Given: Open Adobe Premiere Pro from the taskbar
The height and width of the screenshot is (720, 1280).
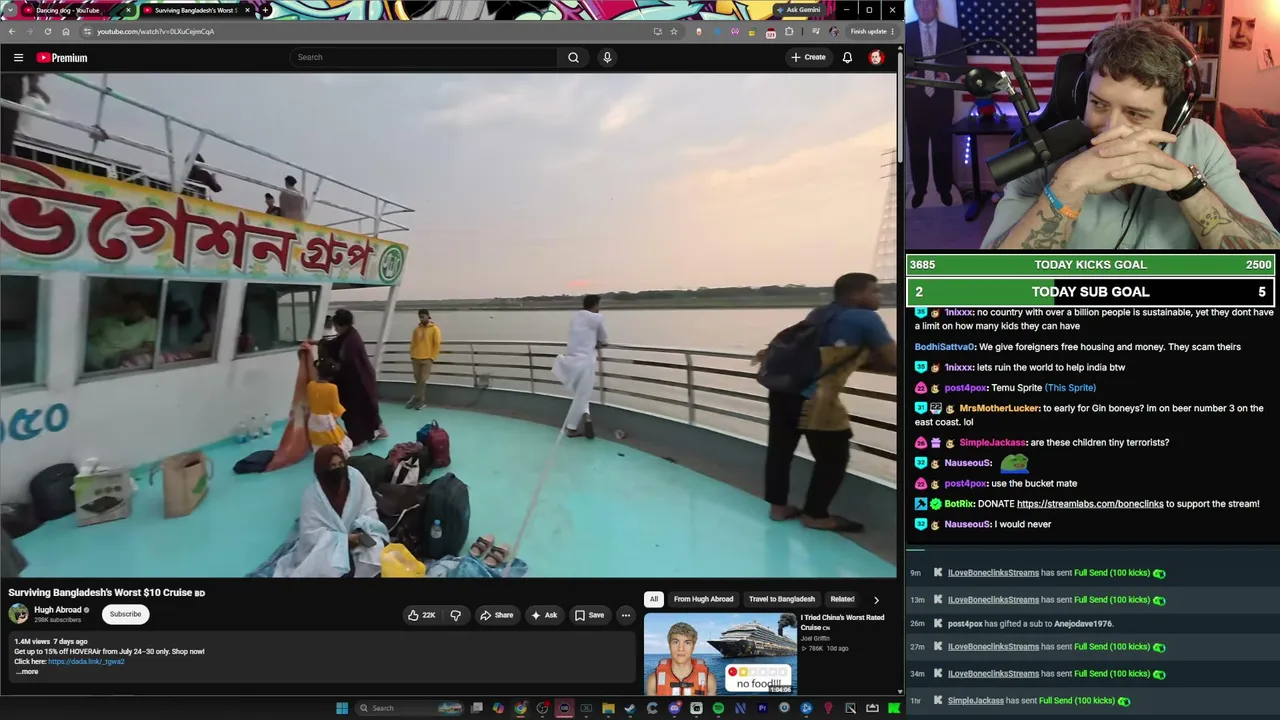Looking at the screenshot, I should click(762, 708).
